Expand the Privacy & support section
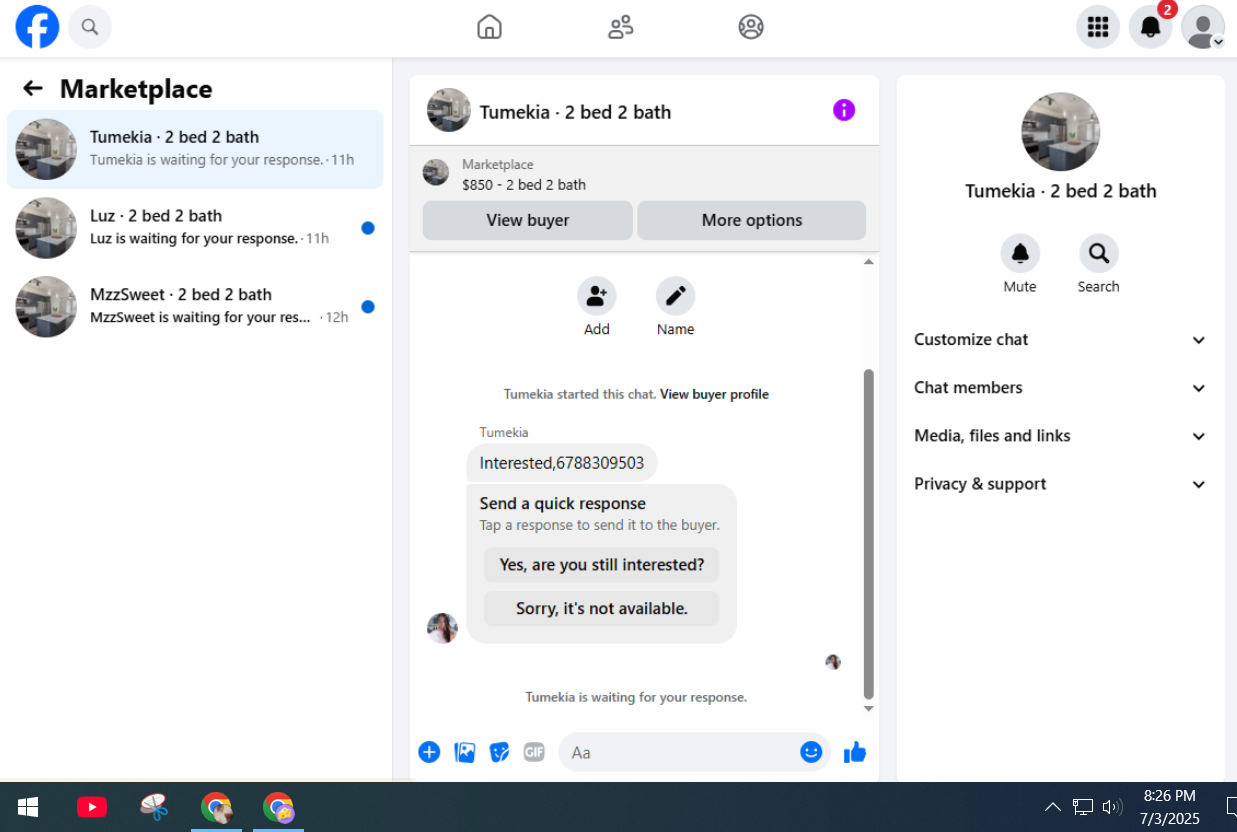This screenshot has height=832, width=1237. point(1061,484)
